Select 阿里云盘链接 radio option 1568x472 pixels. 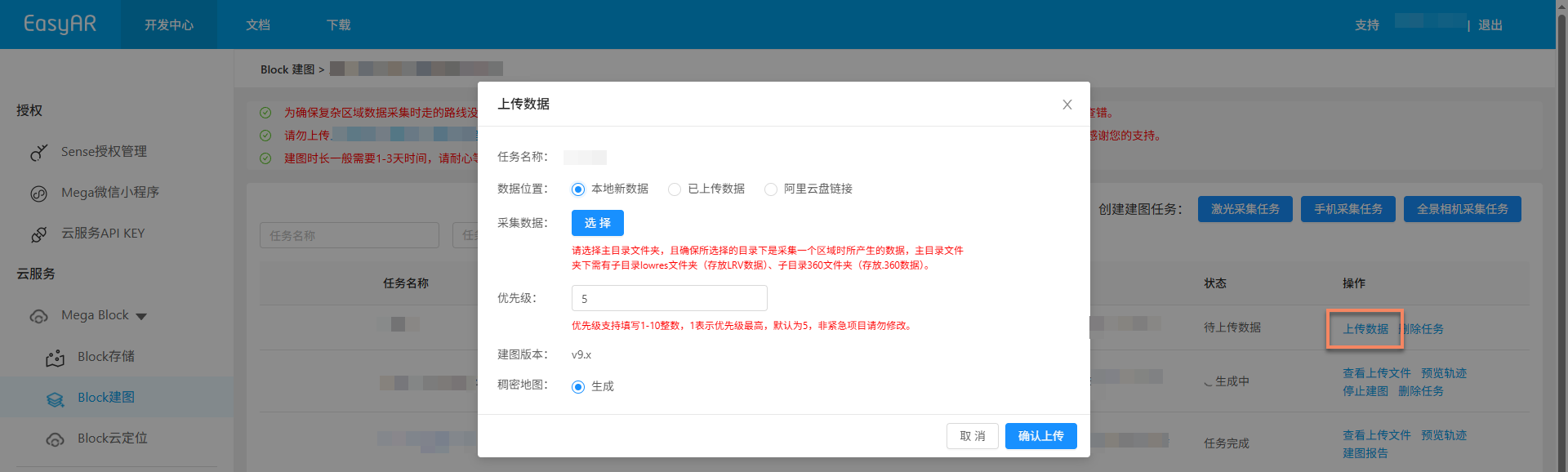771,189
